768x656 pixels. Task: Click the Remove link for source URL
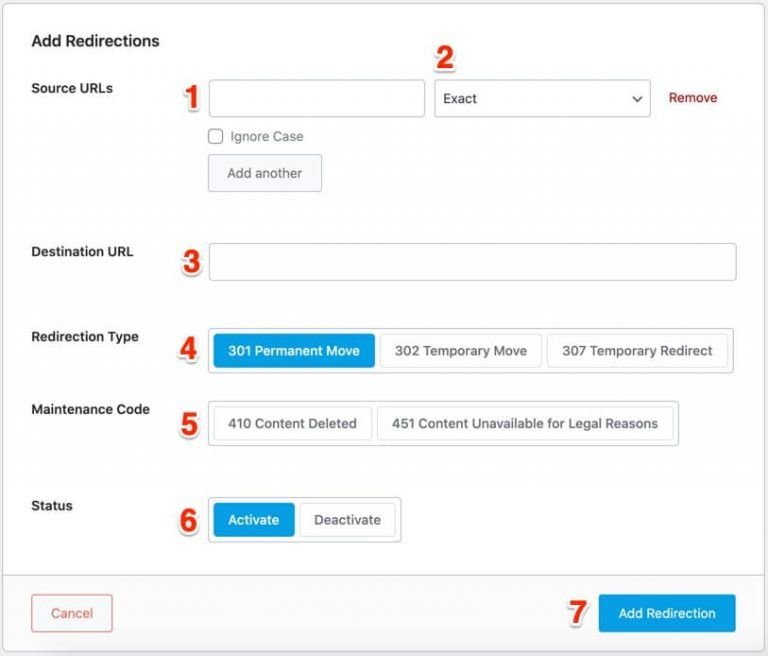coord(693,98)
